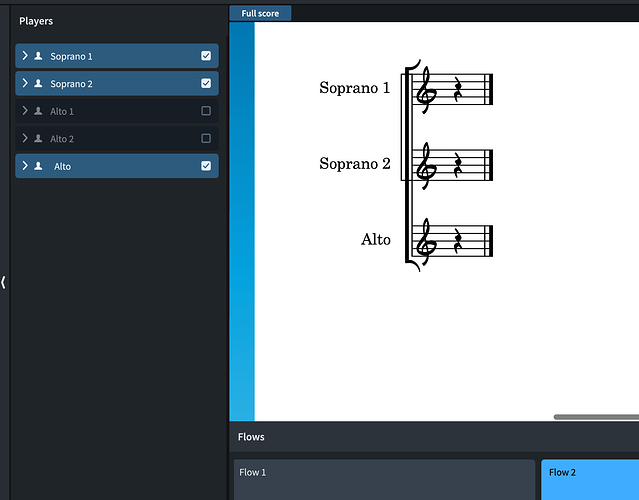Select the rest on the Soprano 2 staff

coord(458,166)
